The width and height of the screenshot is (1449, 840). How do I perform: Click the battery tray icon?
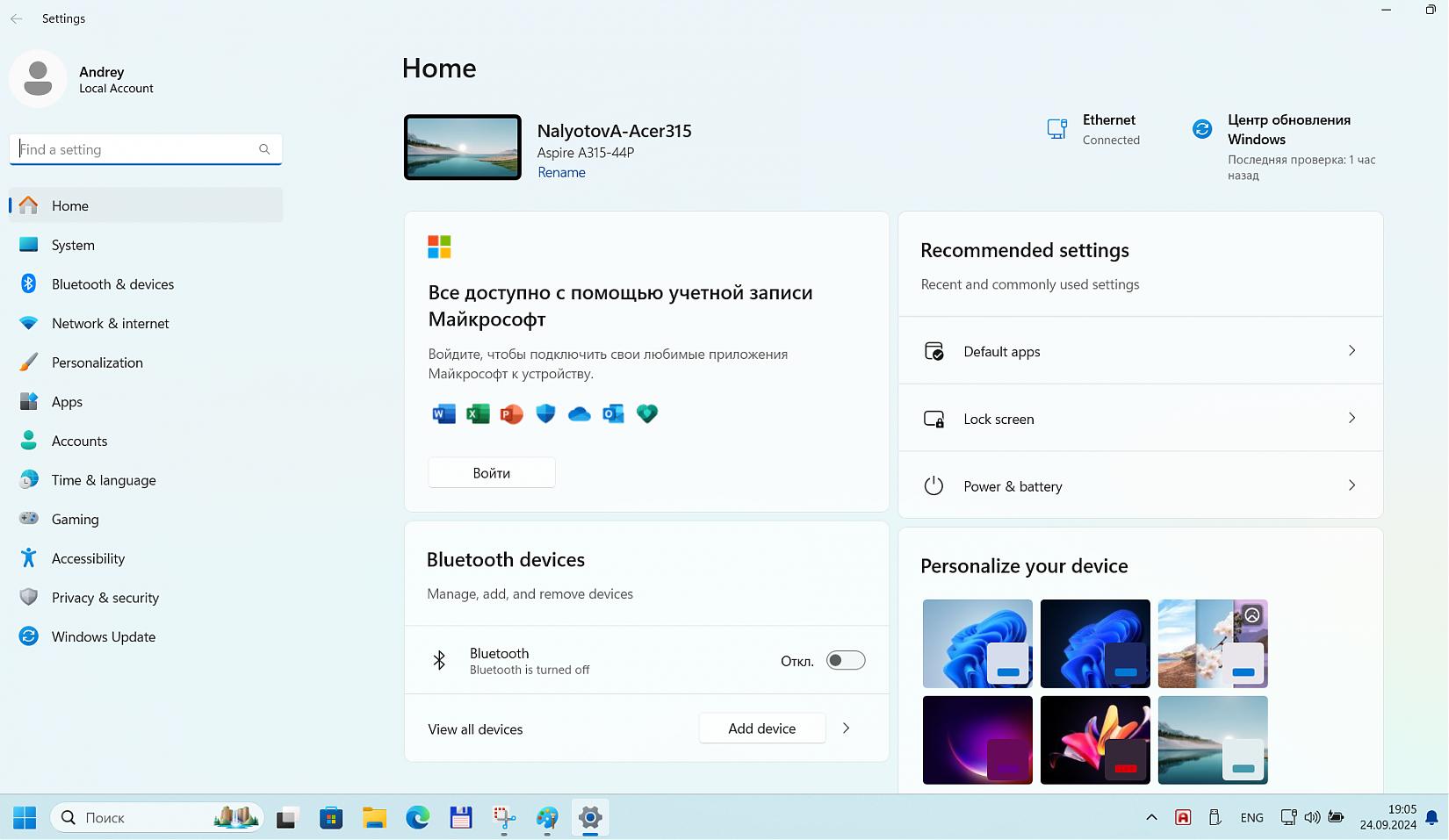(1336, 818)
